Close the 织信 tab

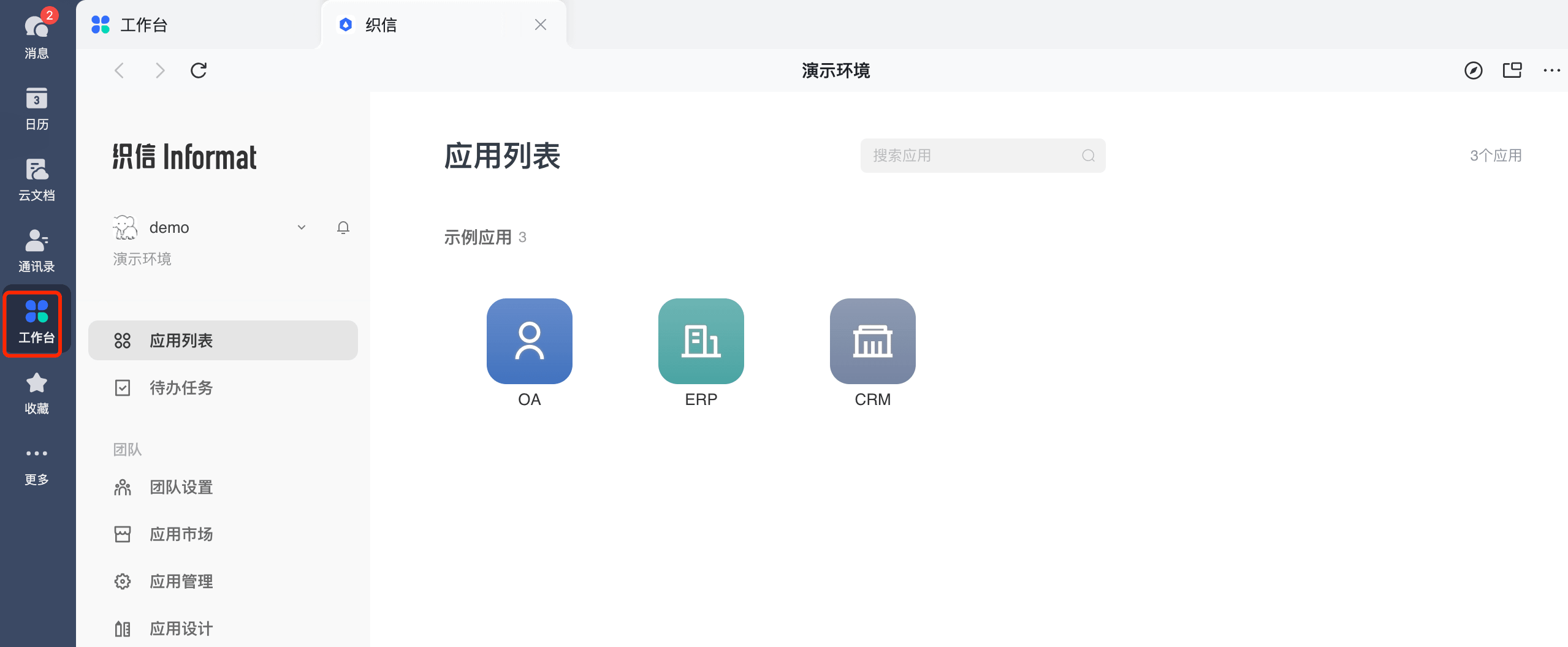click(540, 25)
